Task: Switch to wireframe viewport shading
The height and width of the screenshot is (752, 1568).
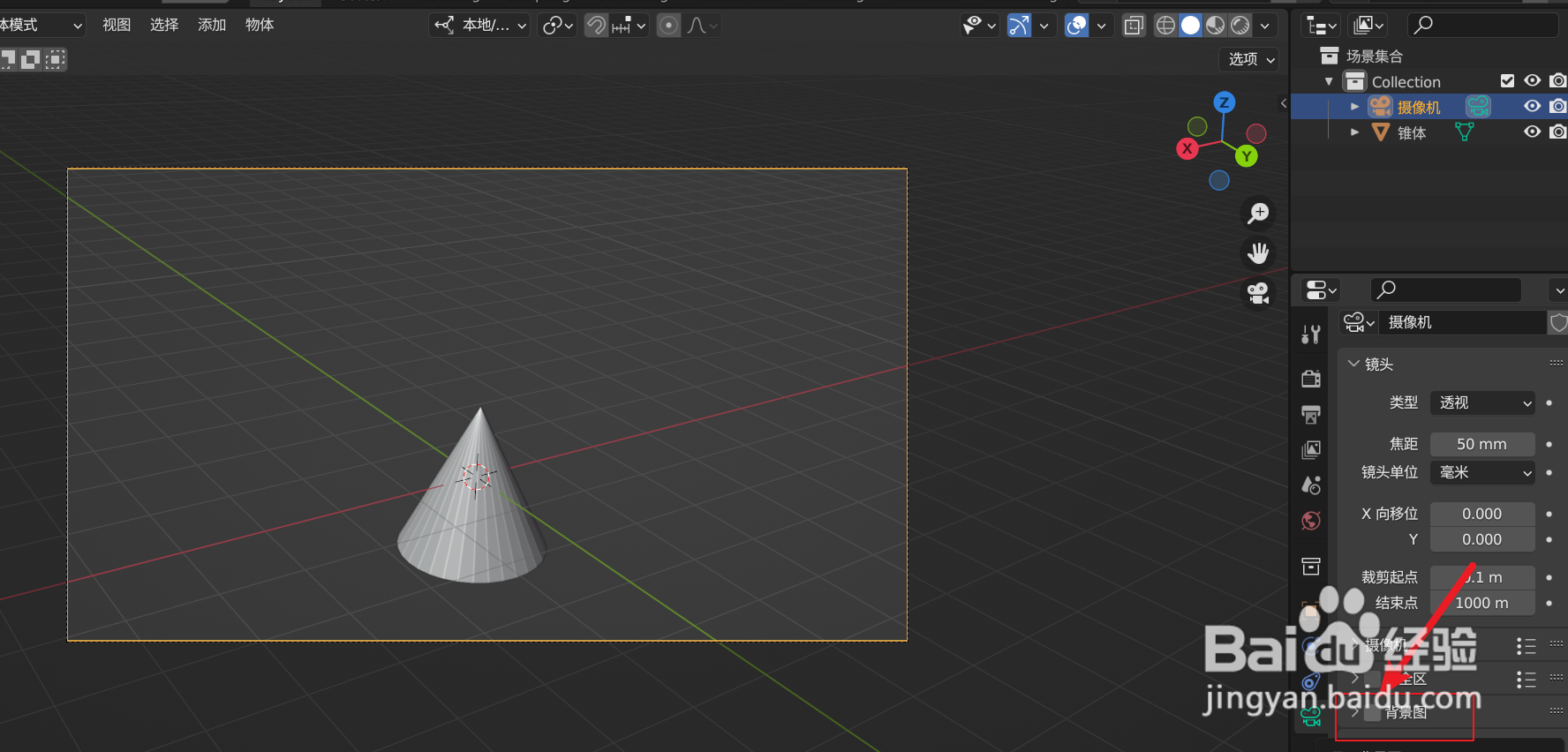Action: [x=1165, y=26]
